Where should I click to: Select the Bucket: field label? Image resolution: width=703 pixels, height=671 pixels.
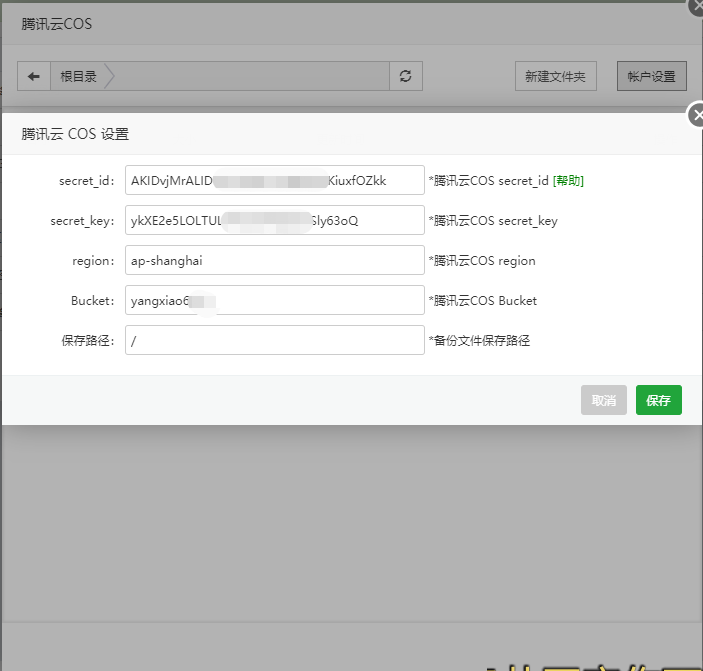92,300
